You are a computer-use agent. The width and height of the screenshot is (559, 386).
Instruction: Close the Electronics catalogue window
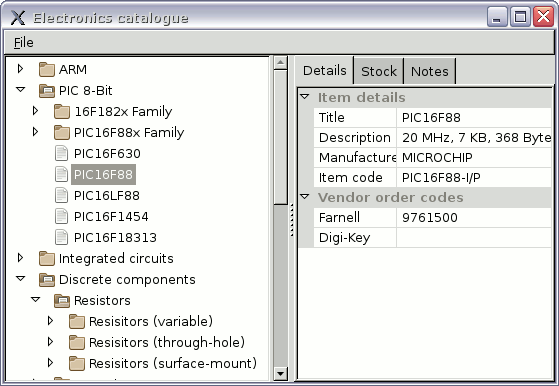[x=543, y=17]
